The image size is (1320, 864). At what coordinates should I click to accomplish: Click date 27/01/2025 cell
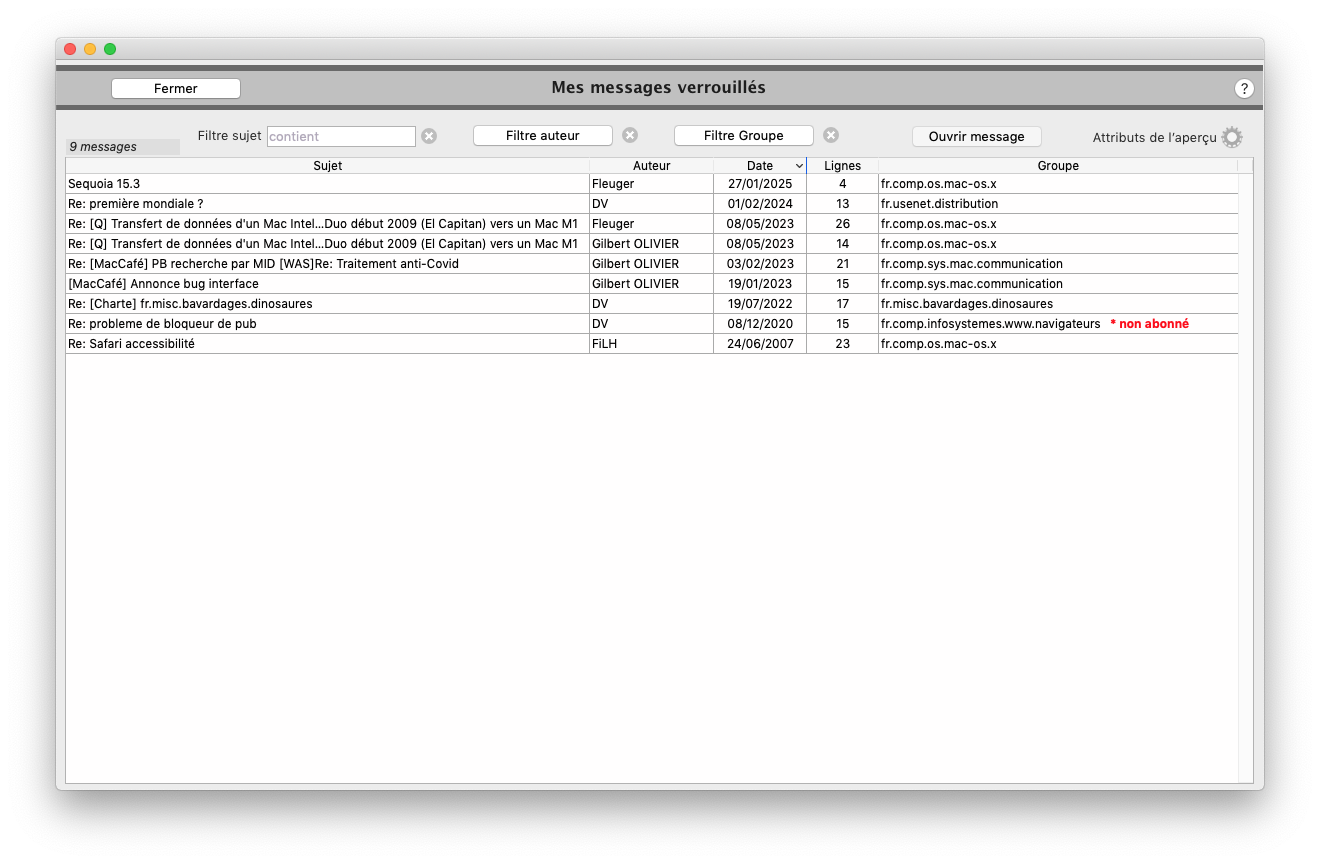pos(760,184)
